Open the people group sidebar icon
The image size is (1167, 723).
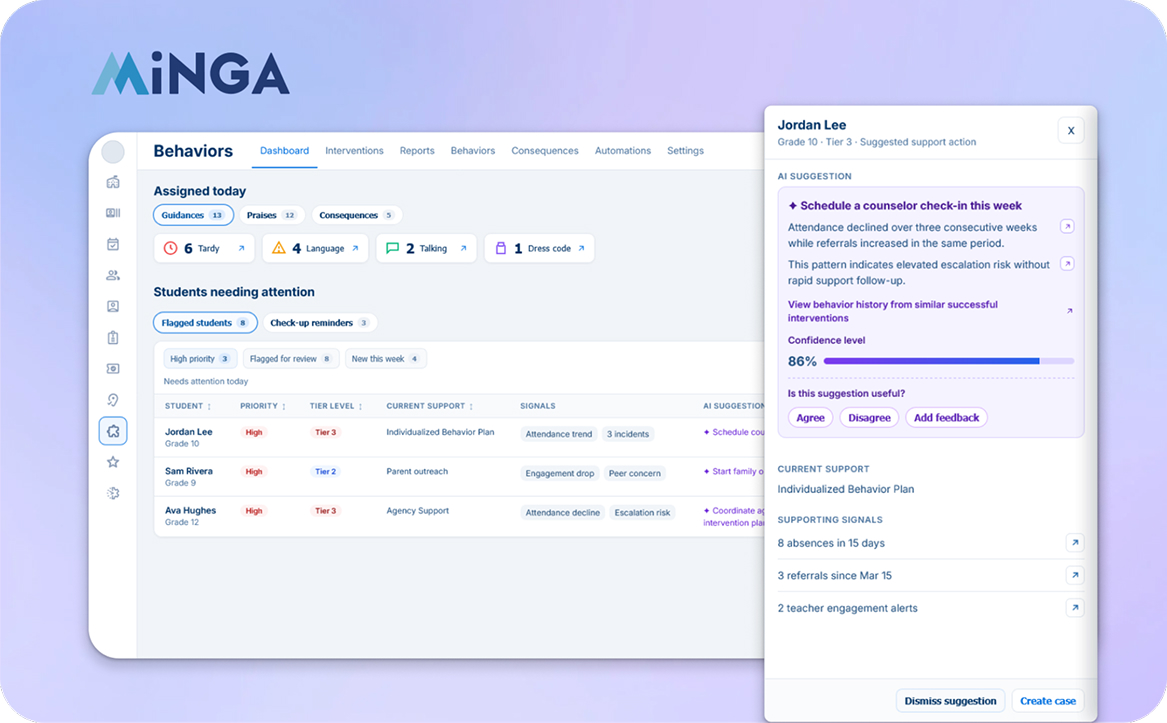pos(113,275)
